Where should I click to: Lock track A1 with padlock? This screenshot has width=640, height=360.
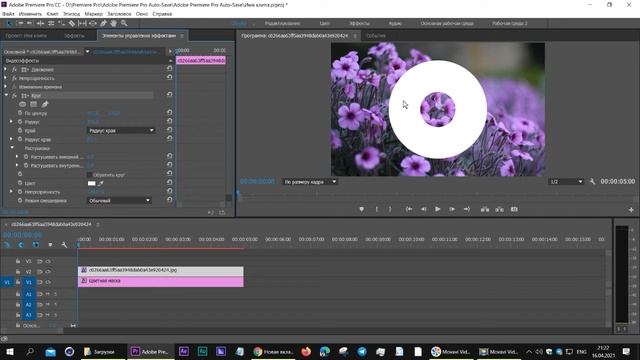(18, 293)
